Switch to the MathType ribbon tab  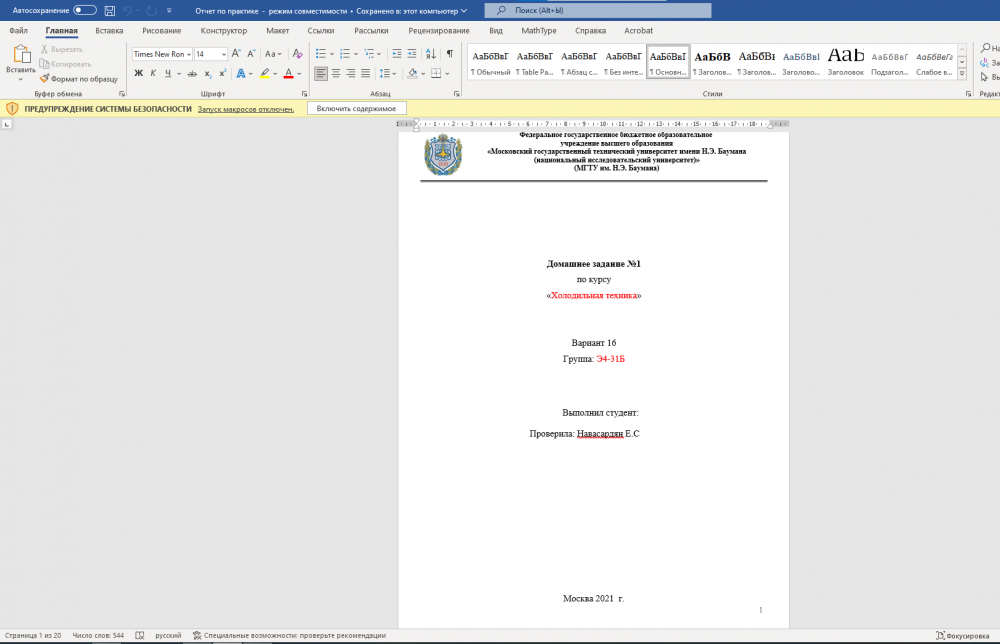pos(539,31)
